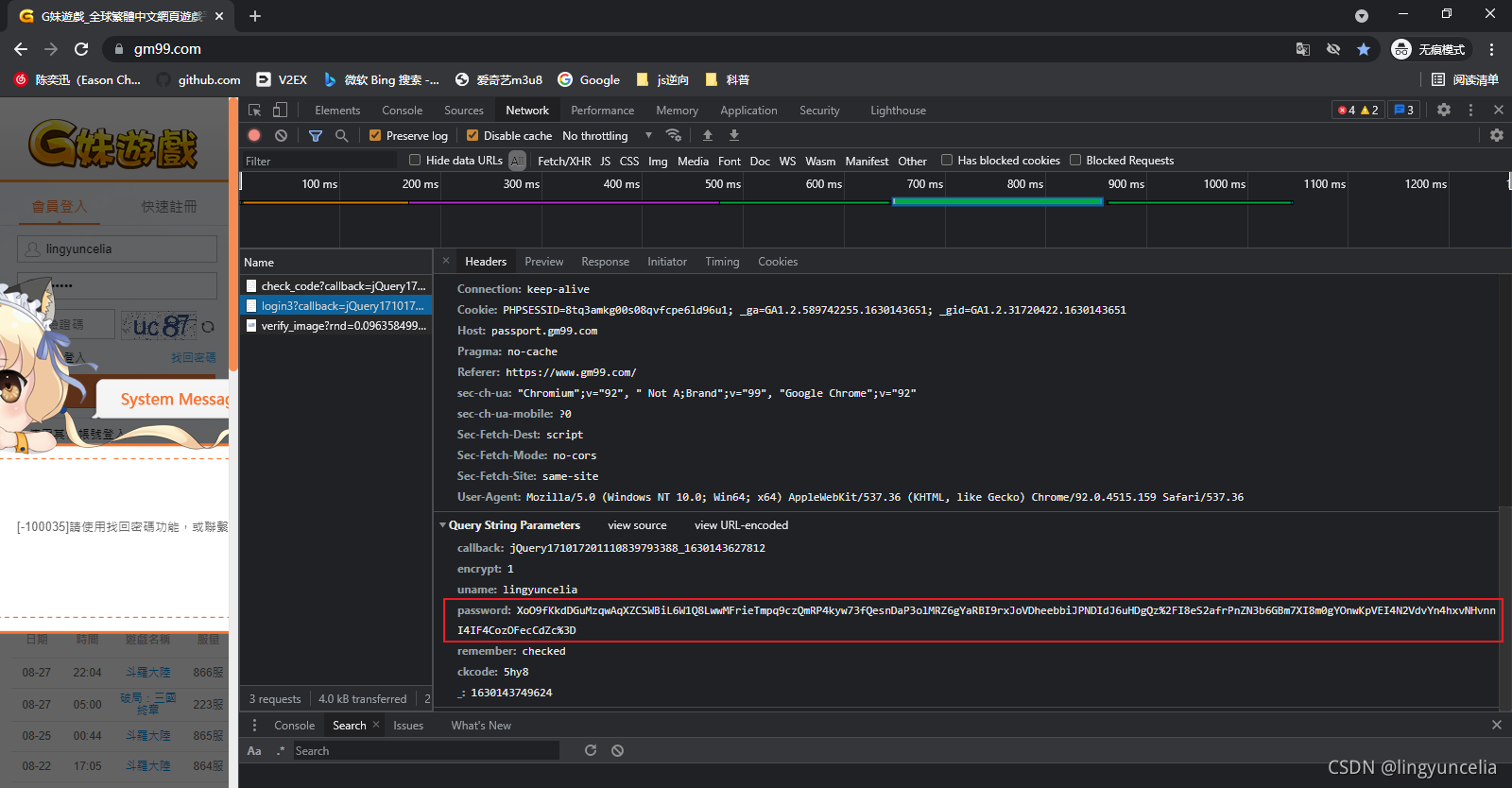Enable Blocked Requests checkbox
This screenshot has height=788, width=1512.
(1075, 161)
